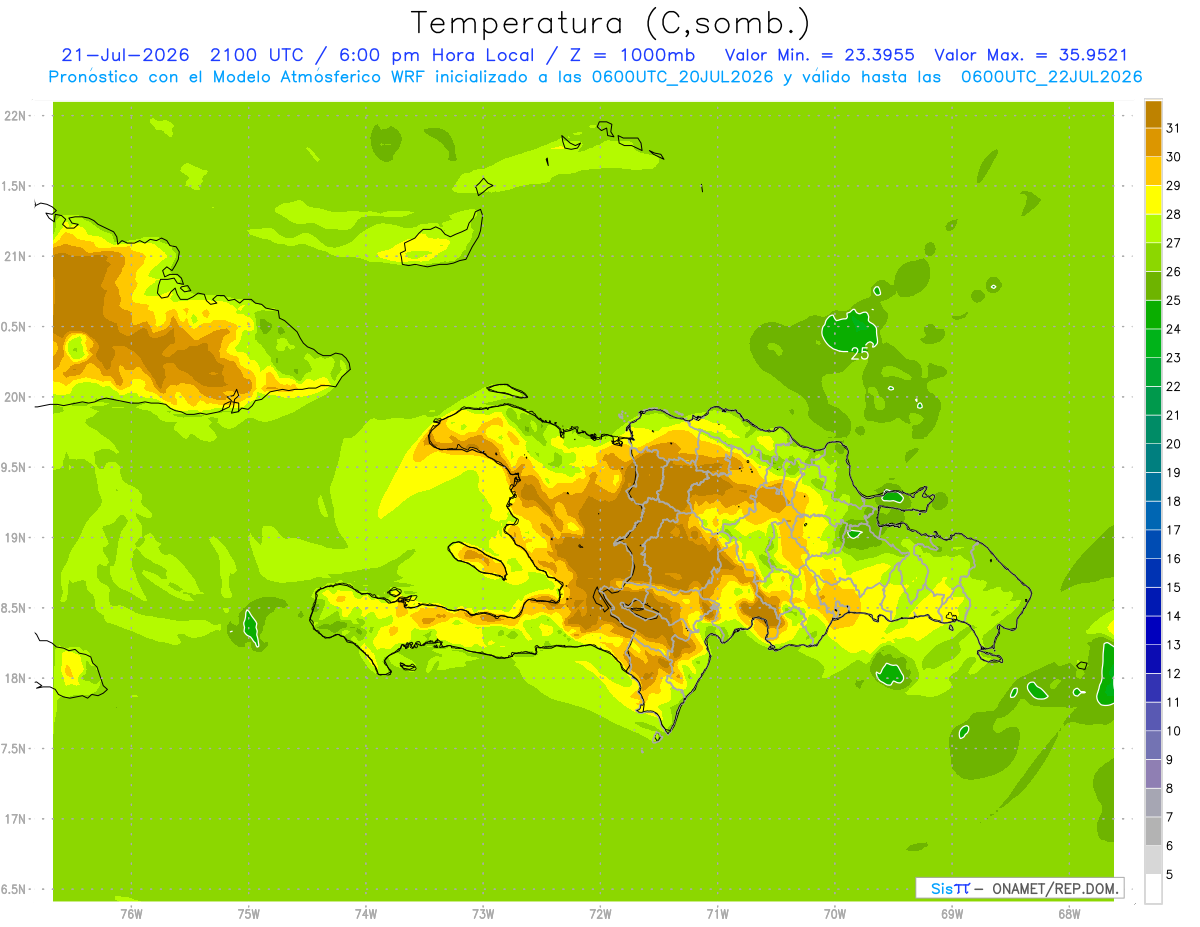Screen dimensions: 1200x927
Task: Click the "74W" longitude label
Action: coord(366,914)
